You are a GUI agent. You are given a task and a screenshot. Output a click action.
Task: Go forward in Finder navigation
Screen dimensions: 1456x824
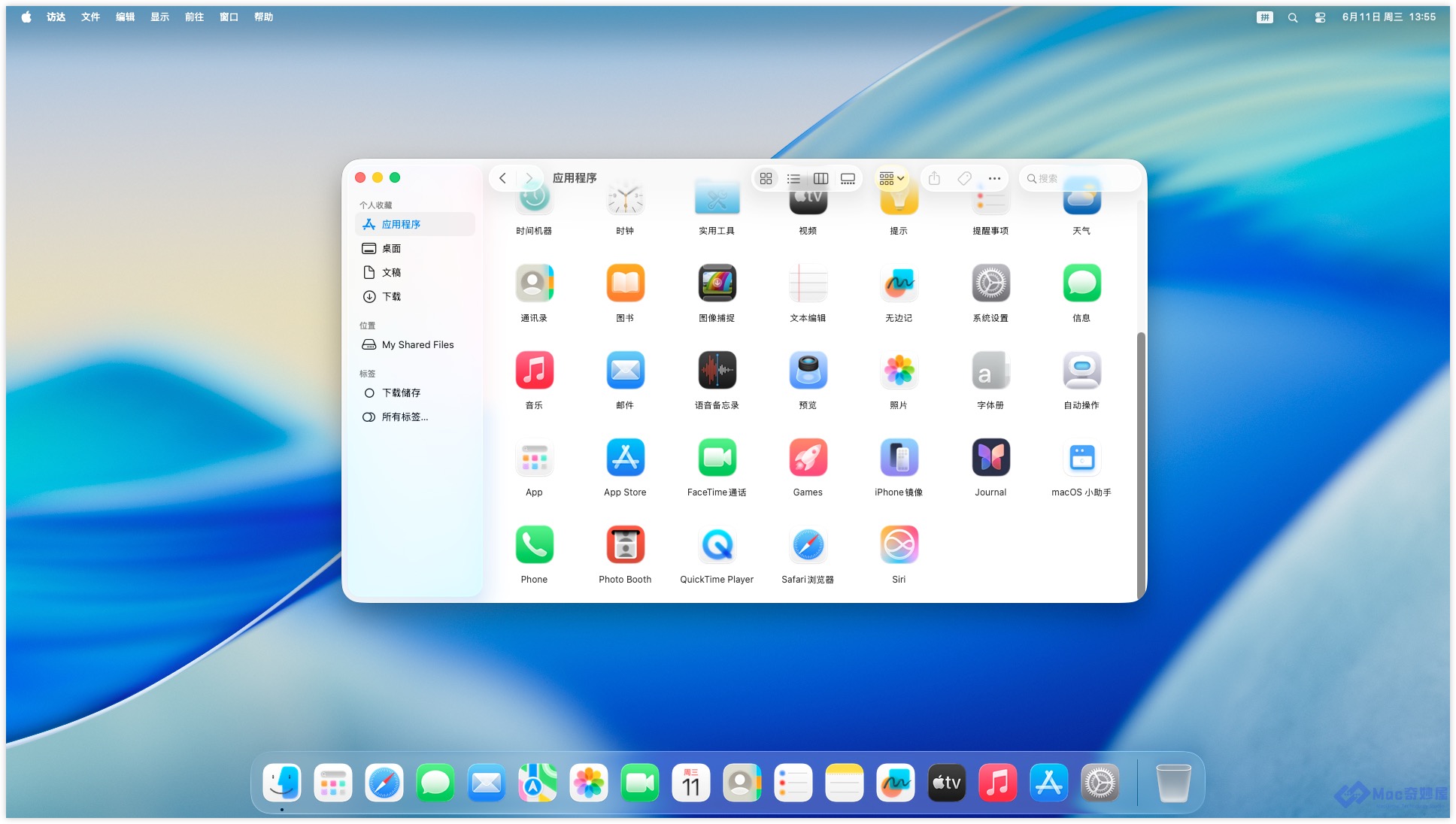click(529, 179)
